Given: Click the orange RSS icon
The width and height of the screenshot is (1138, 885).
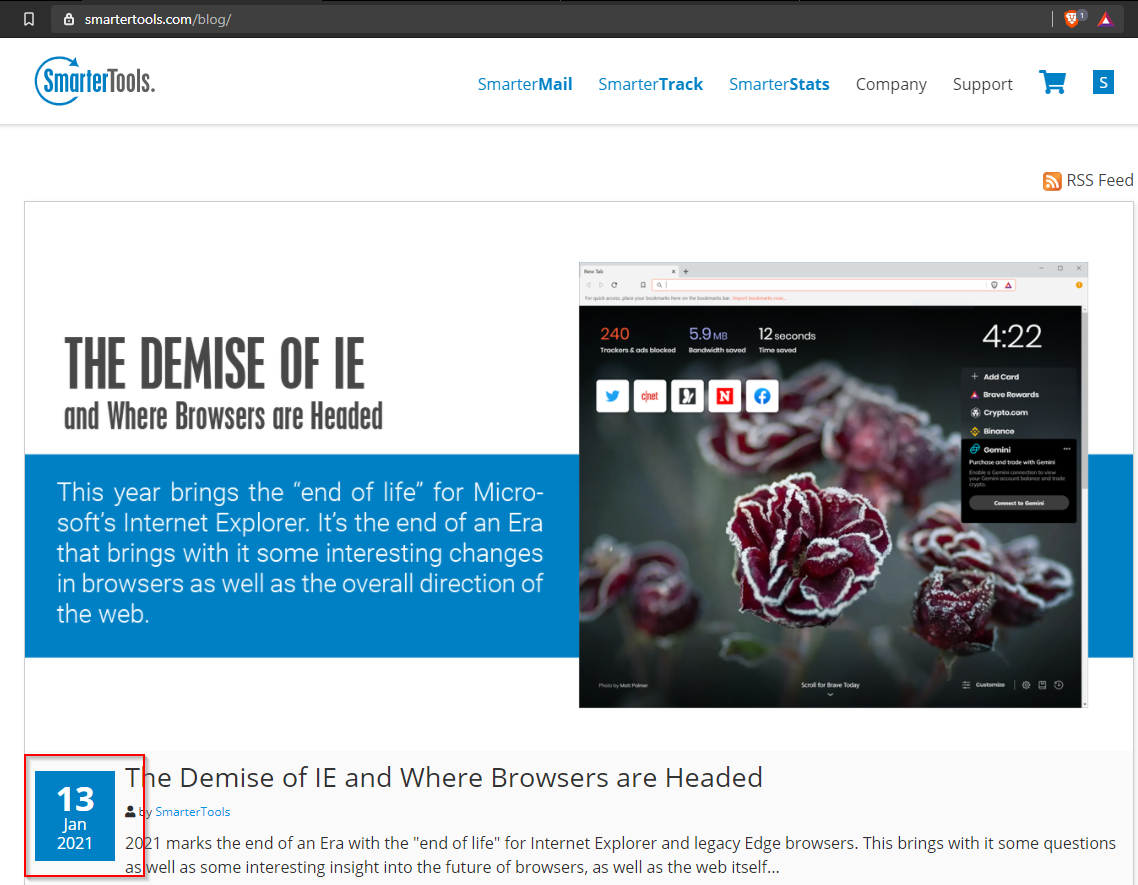Looking at the screenshot, I should (x=1052, y=181).
